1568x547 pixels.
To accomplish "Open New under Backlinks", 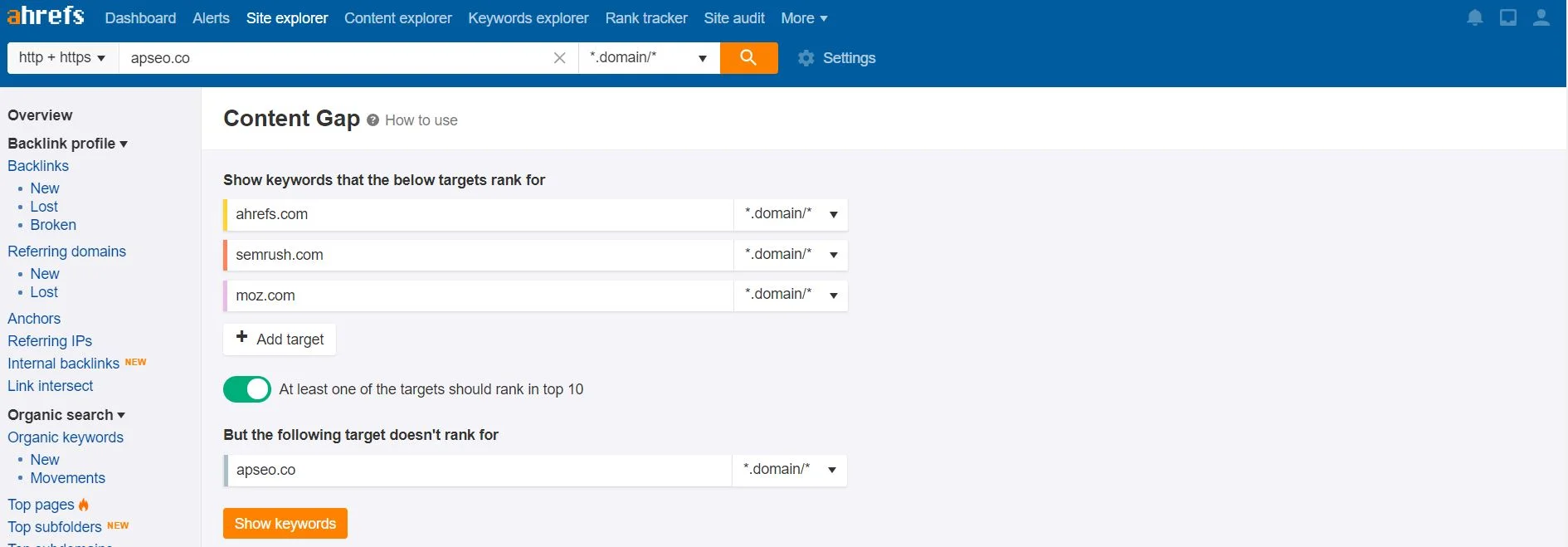I will (x=45, y=188).
